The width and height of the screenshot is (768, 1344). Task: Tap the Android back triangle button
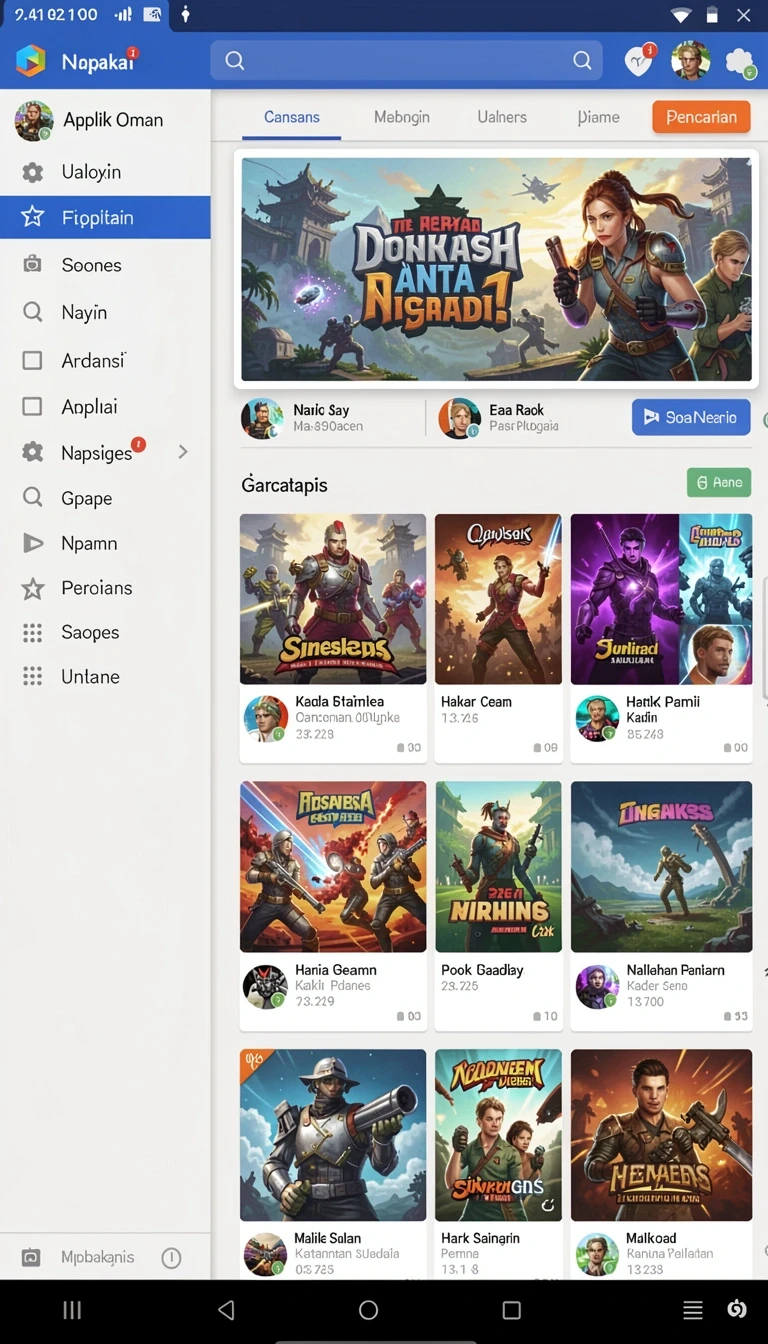pyautogui.click(x=226, y=1310)
